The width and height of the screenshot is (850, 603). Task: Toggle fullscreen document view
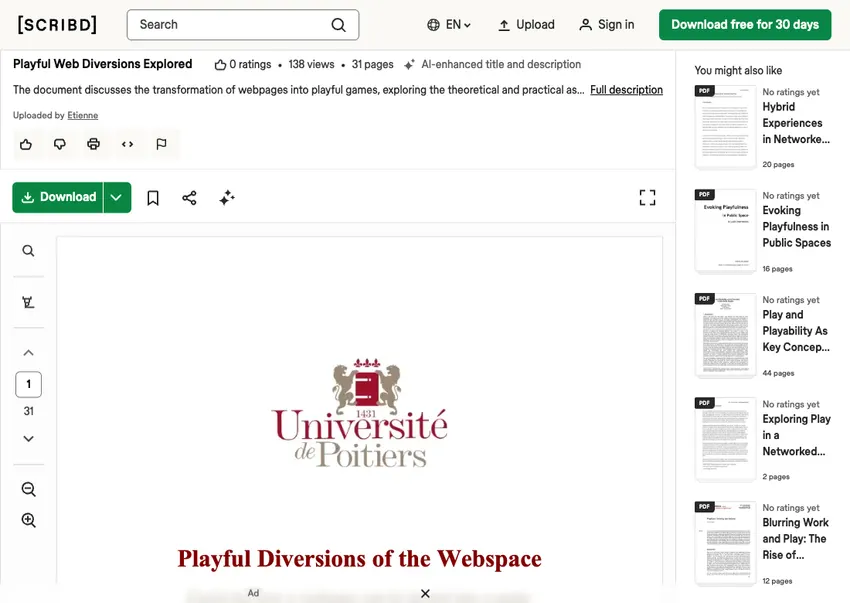(x=647, y=197)
